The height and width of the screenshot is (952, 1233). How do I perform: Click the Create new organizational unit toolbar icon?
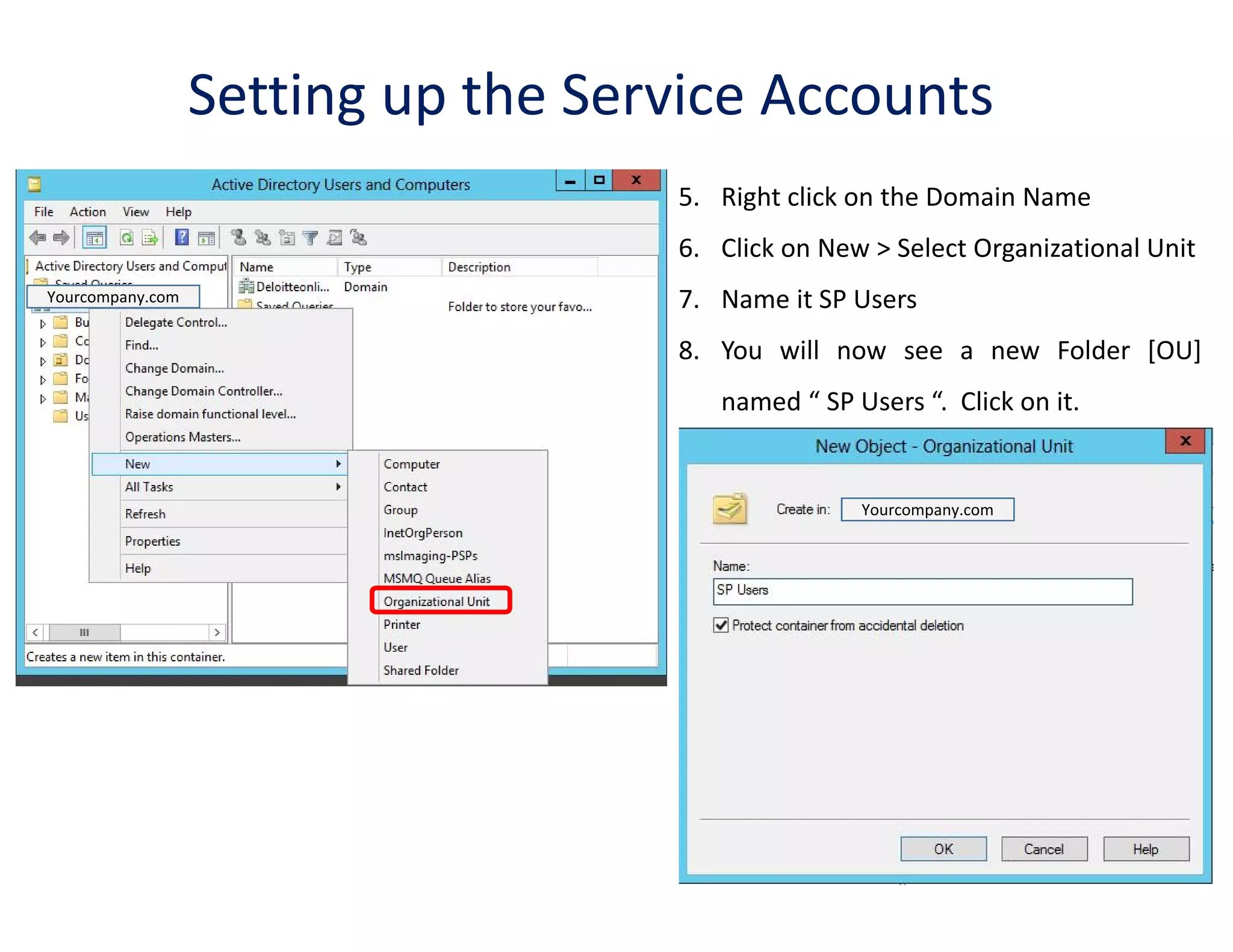[287, 238]
